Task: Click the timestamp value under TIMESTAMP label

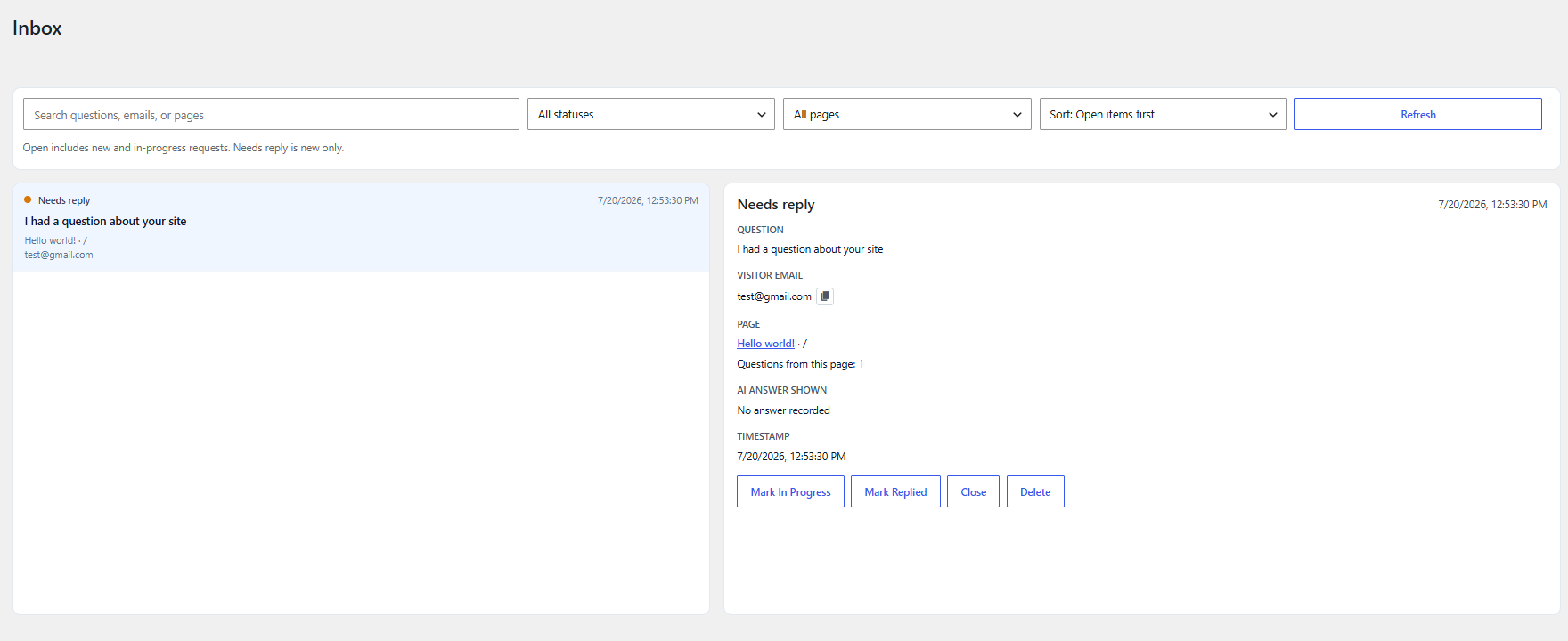Action: [791, 457]
